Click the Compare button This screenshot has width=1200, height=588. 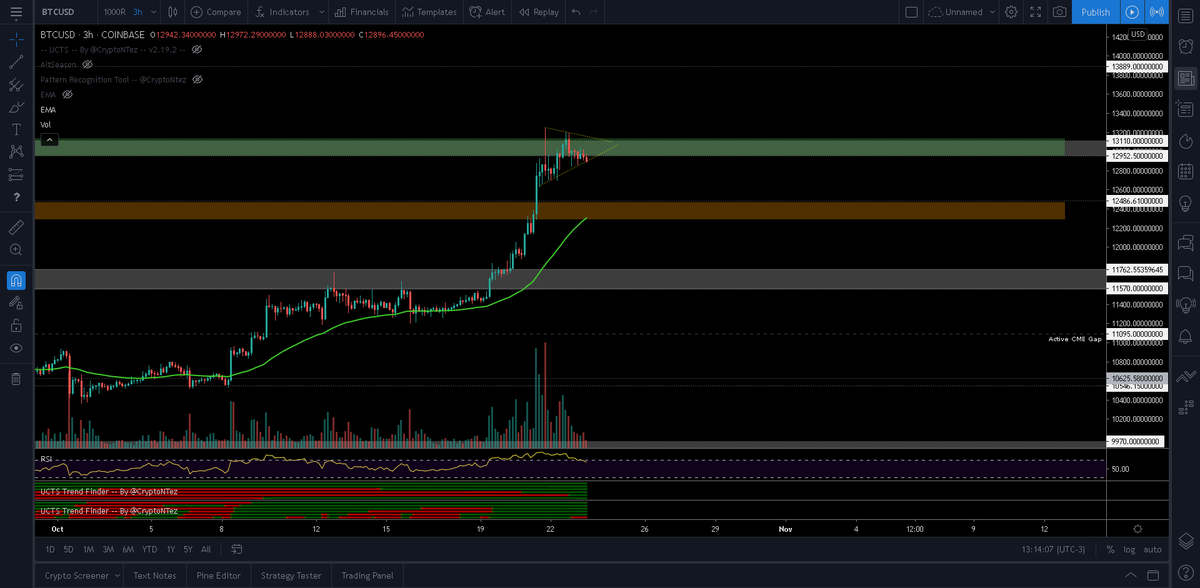click(x=215, y=12)
